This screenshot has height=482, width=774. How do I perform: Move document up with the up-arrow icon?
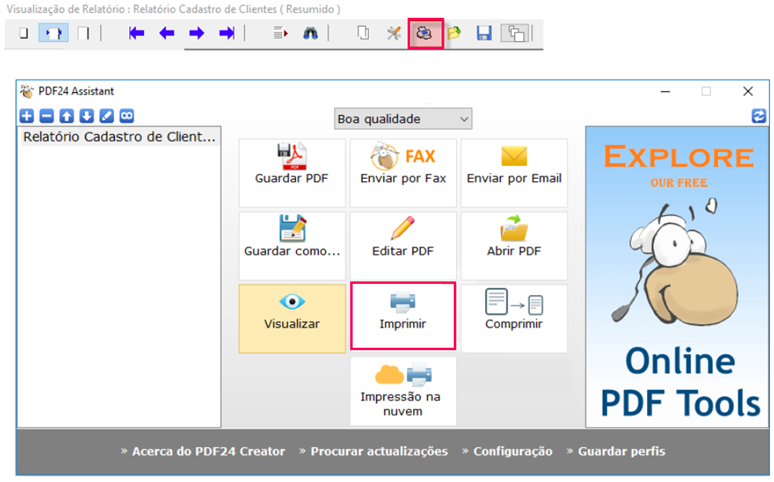pos(67,116)
